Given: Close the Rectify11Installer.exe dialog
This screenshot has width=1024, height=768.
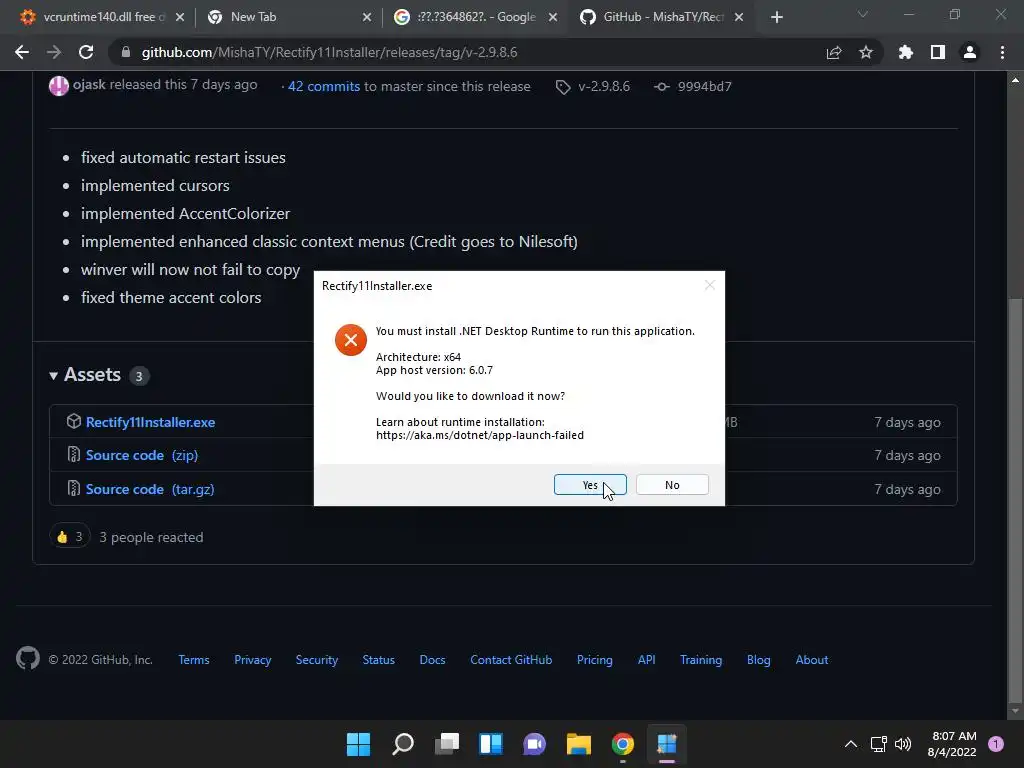Looking at the screenshot, I should click(x=709, y=285).
